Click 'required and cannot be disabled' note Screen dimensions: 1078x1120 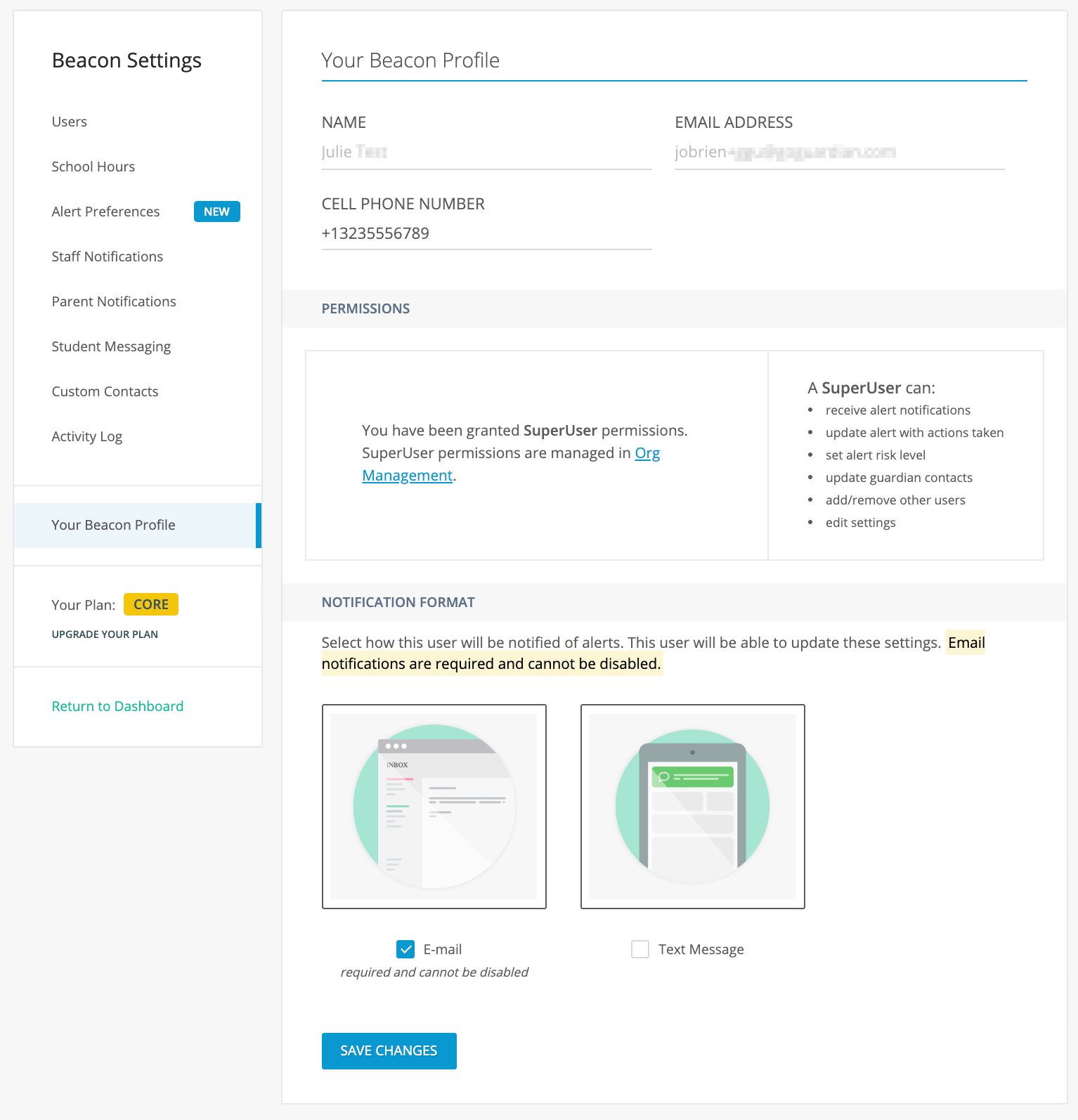(x=434, y=972)
